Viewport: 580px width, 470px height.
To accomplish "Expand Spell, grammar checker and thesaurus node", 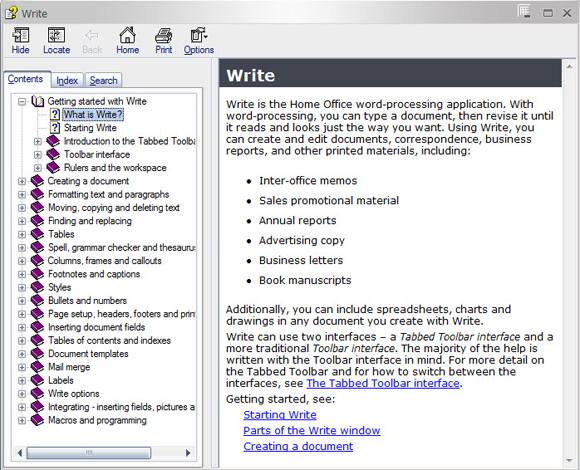I will pyautogui.click(x=22, y=248).
